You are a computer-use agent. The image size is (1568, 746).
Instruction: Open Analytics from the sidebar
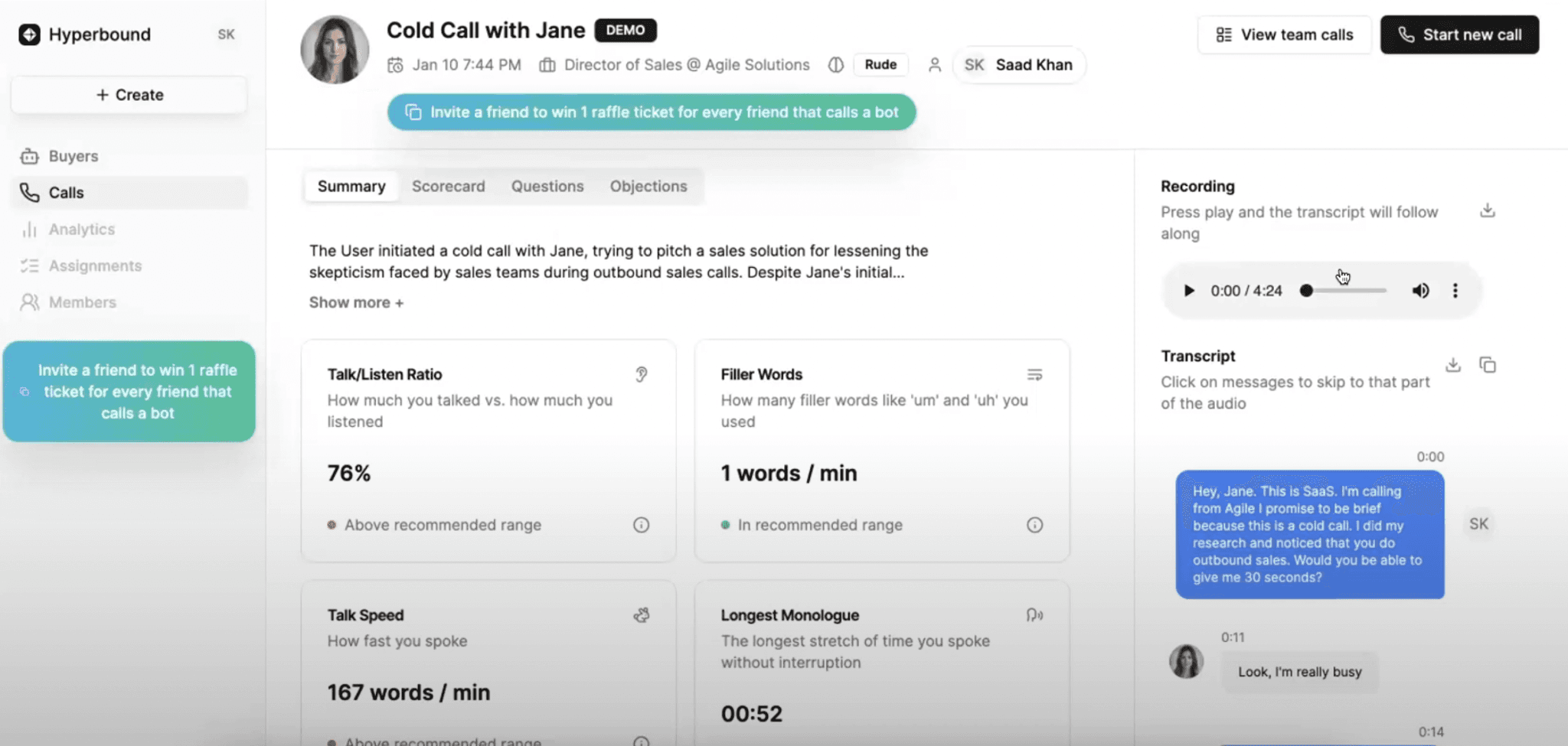[x=80, y=229]
